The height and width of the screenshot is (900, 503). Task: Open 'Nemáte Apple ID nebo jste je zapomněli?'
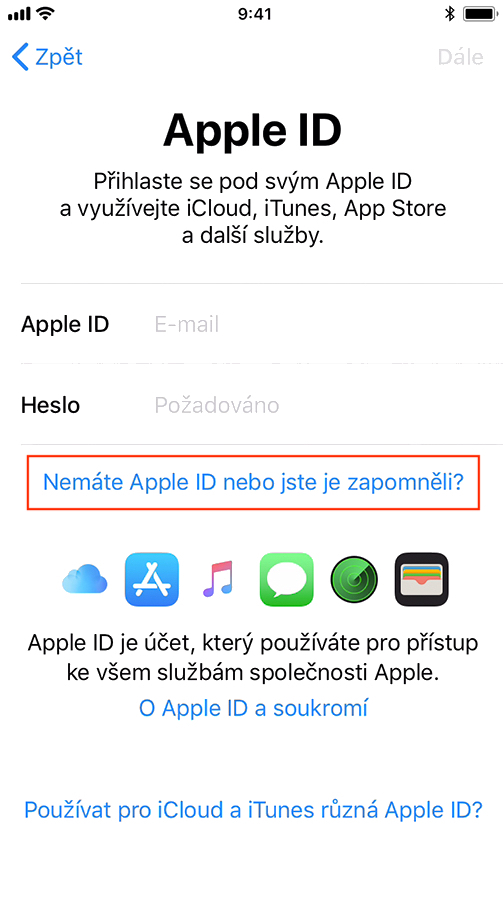(x=253, y=482)
